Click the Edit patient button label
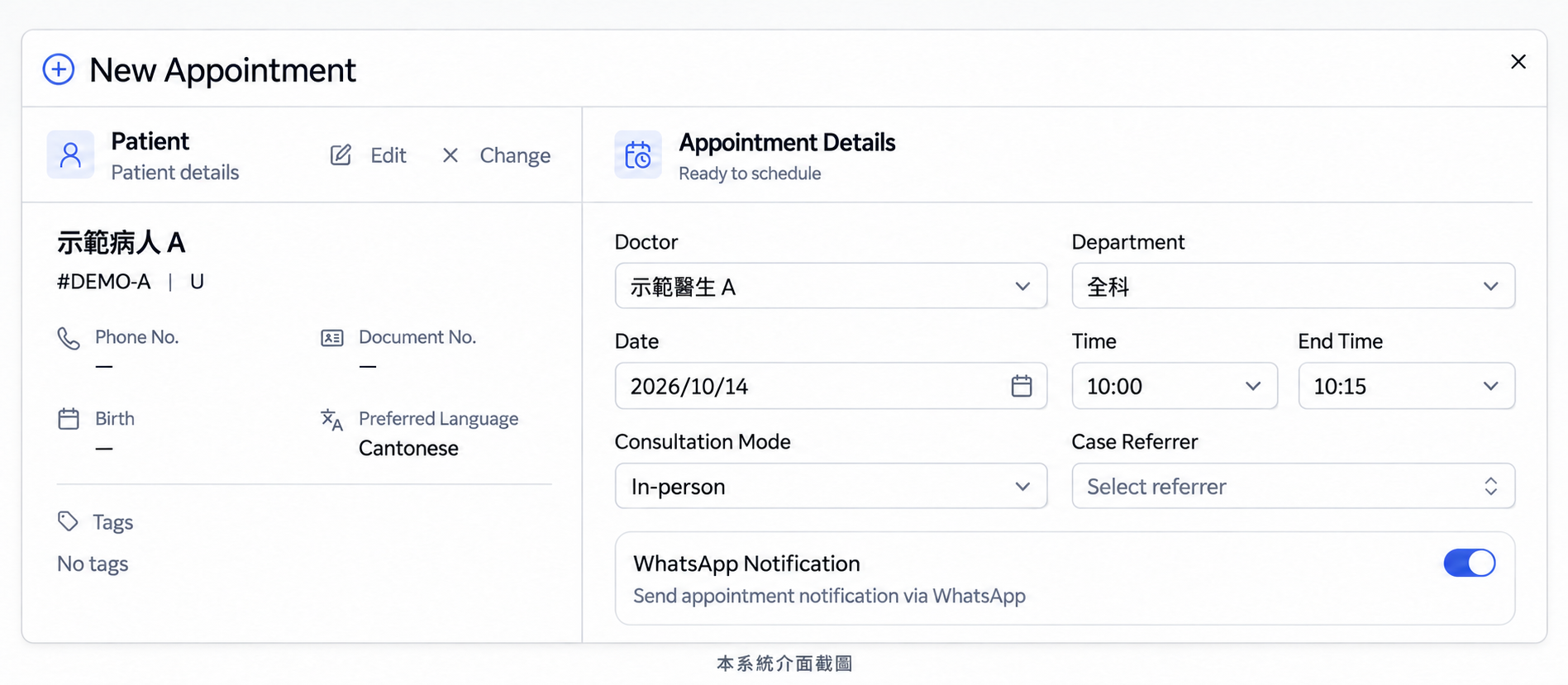The width and height of the screenshot is (1568, 685). click(388, 155)
